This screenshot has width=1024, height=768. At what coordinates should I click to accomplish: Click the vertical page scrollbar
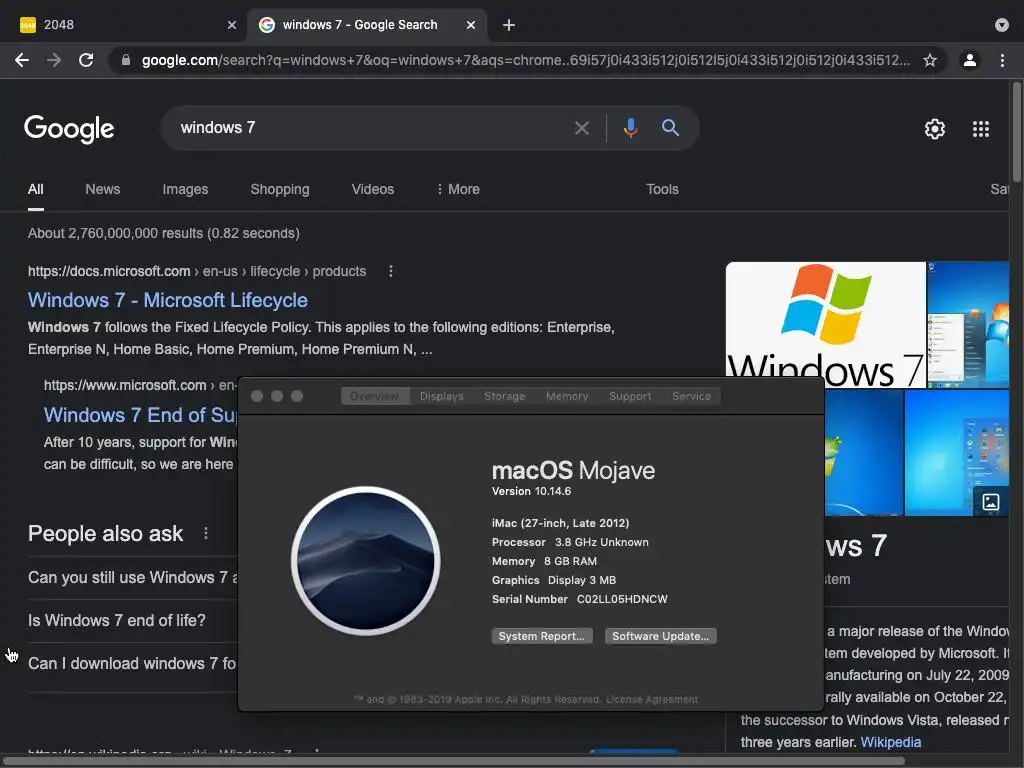coord(1016,131)
